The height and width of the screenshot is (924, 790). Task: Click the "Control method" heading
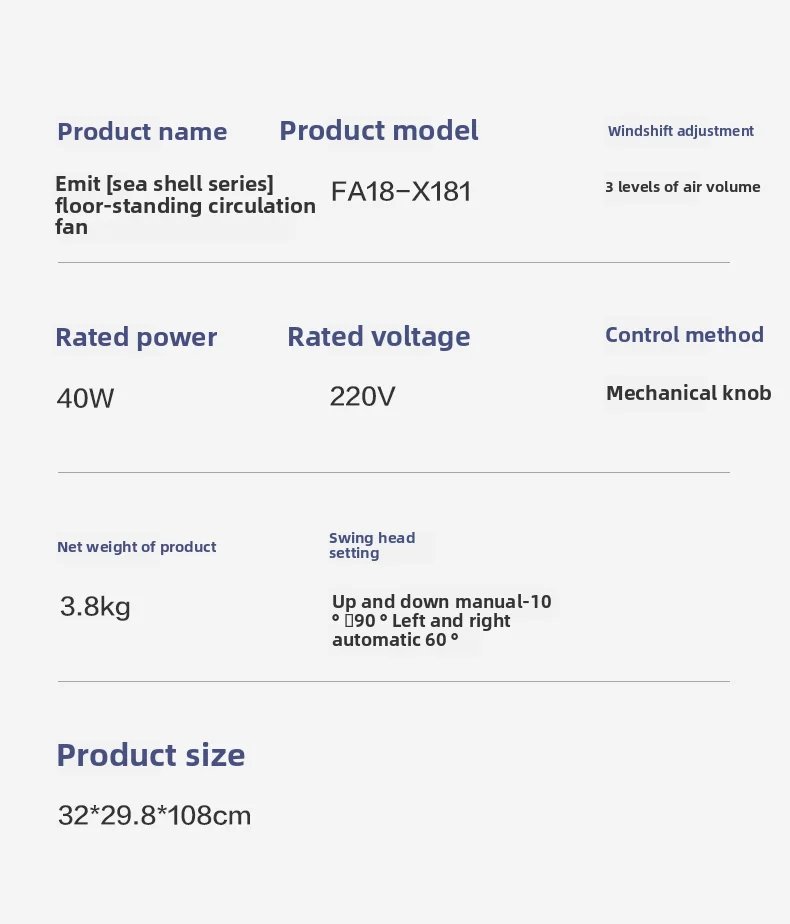tap(684, 335)
